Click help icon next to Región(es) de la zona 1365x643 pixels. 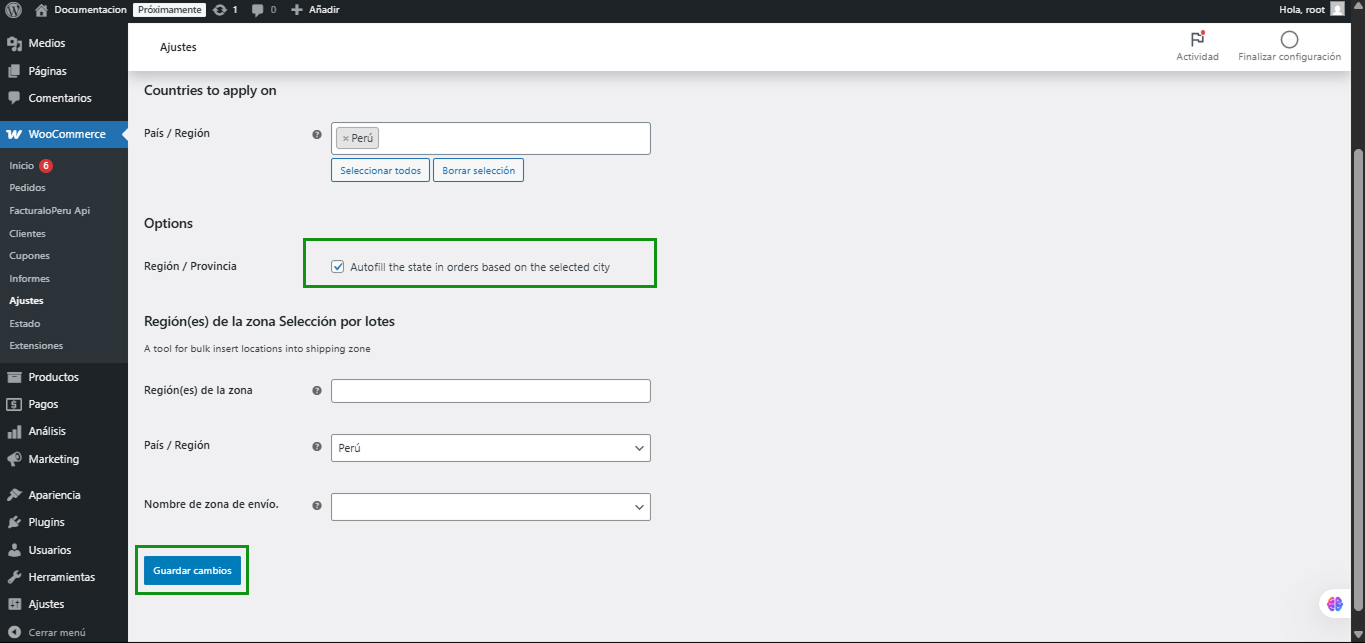(x=317, y=391)
